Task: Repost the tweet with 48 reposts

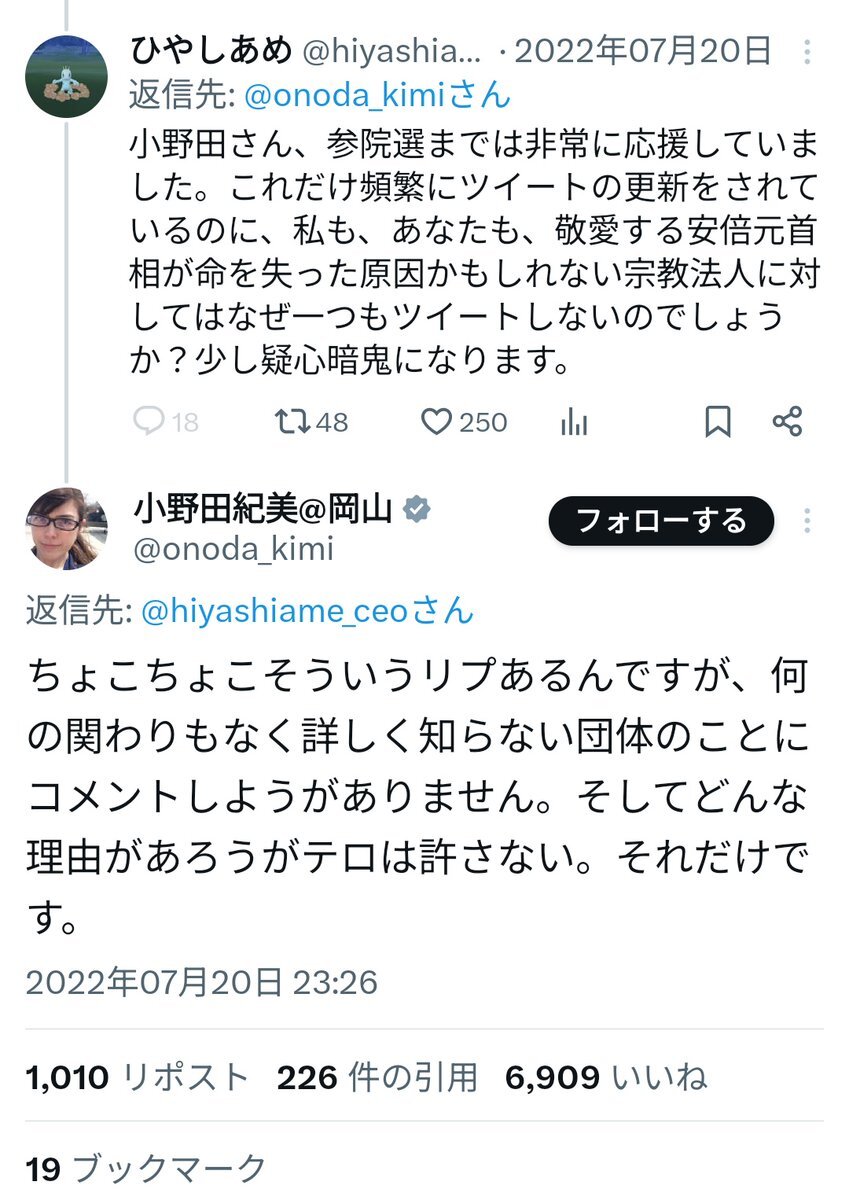Action: tap(290, 423)
